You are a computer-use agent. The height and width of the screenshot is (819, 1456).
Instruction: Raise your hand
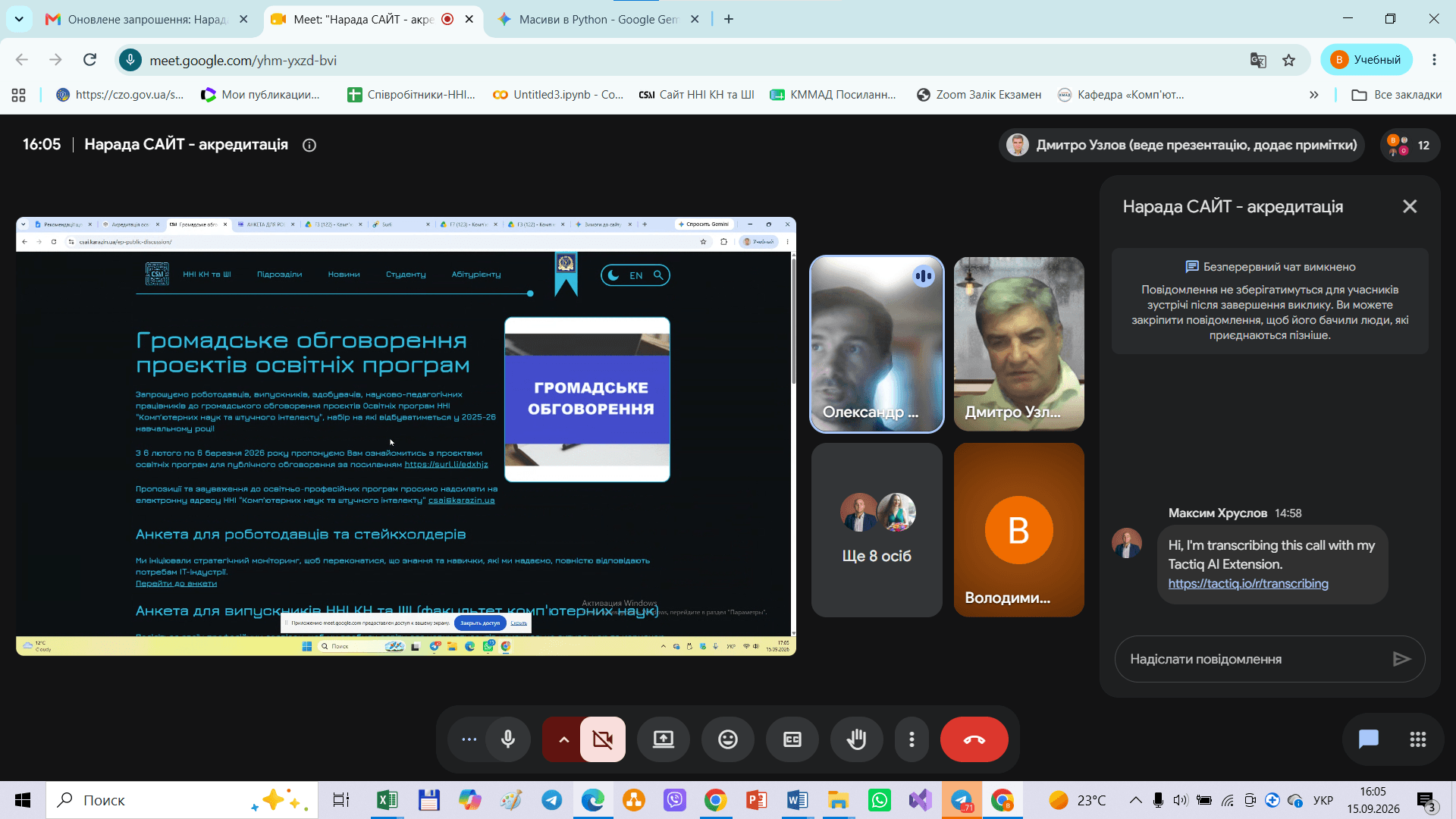857,739
